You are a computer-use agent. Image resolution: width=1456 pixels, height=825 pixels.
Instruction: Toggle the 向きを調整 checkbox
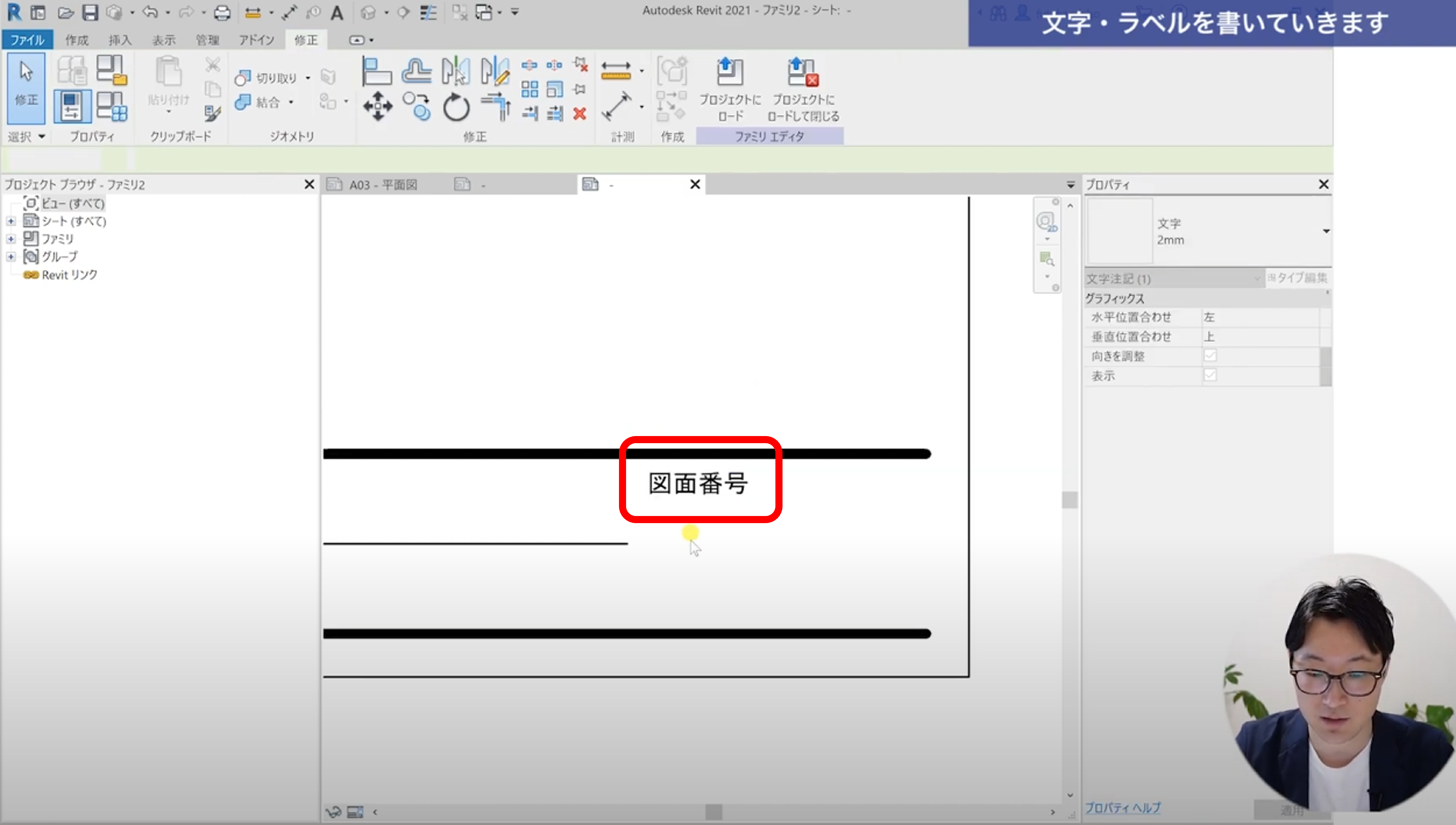[1210, 356]
